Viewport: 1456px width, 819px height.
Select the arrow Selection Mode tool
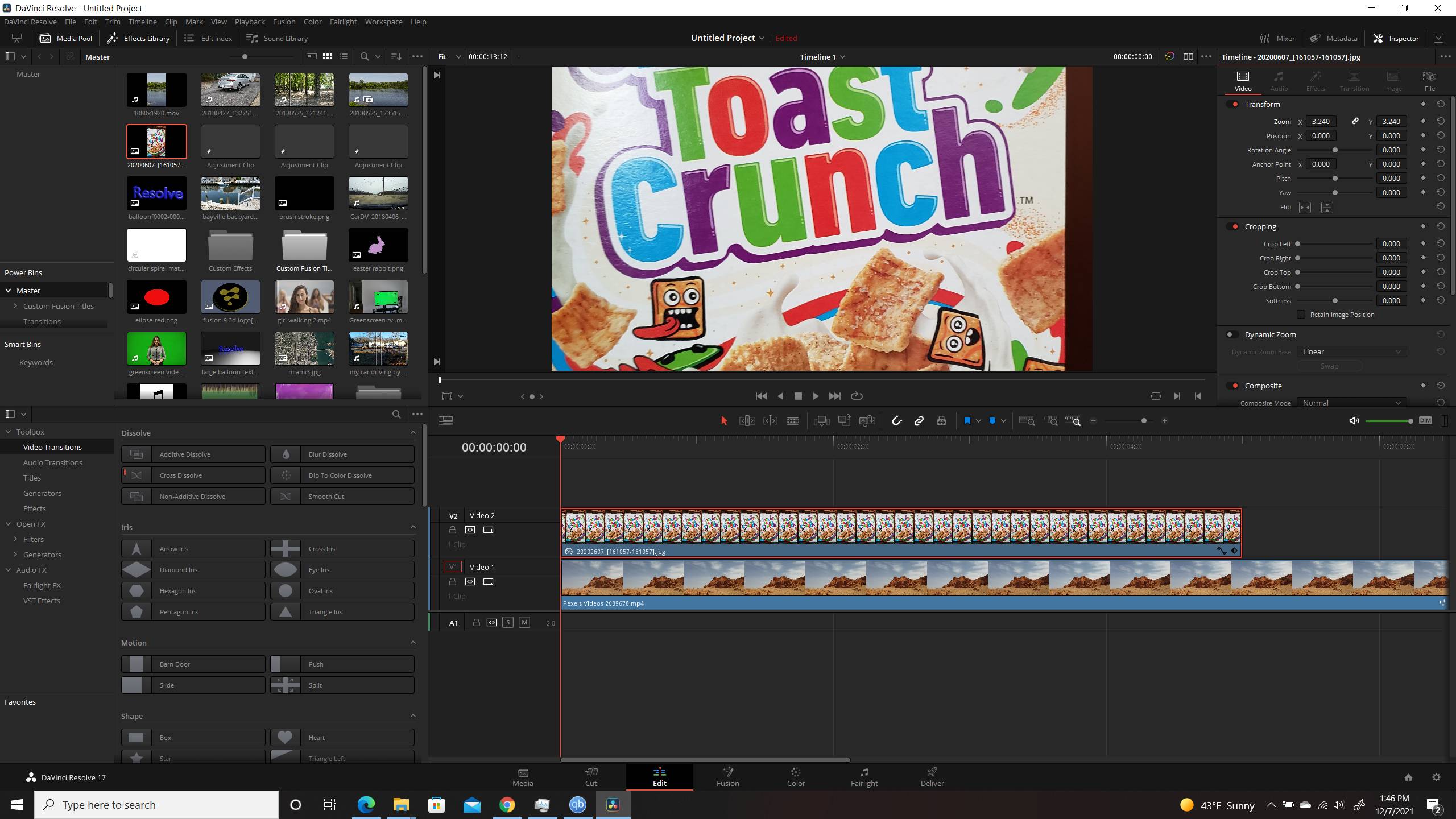(x=724, y=421)
